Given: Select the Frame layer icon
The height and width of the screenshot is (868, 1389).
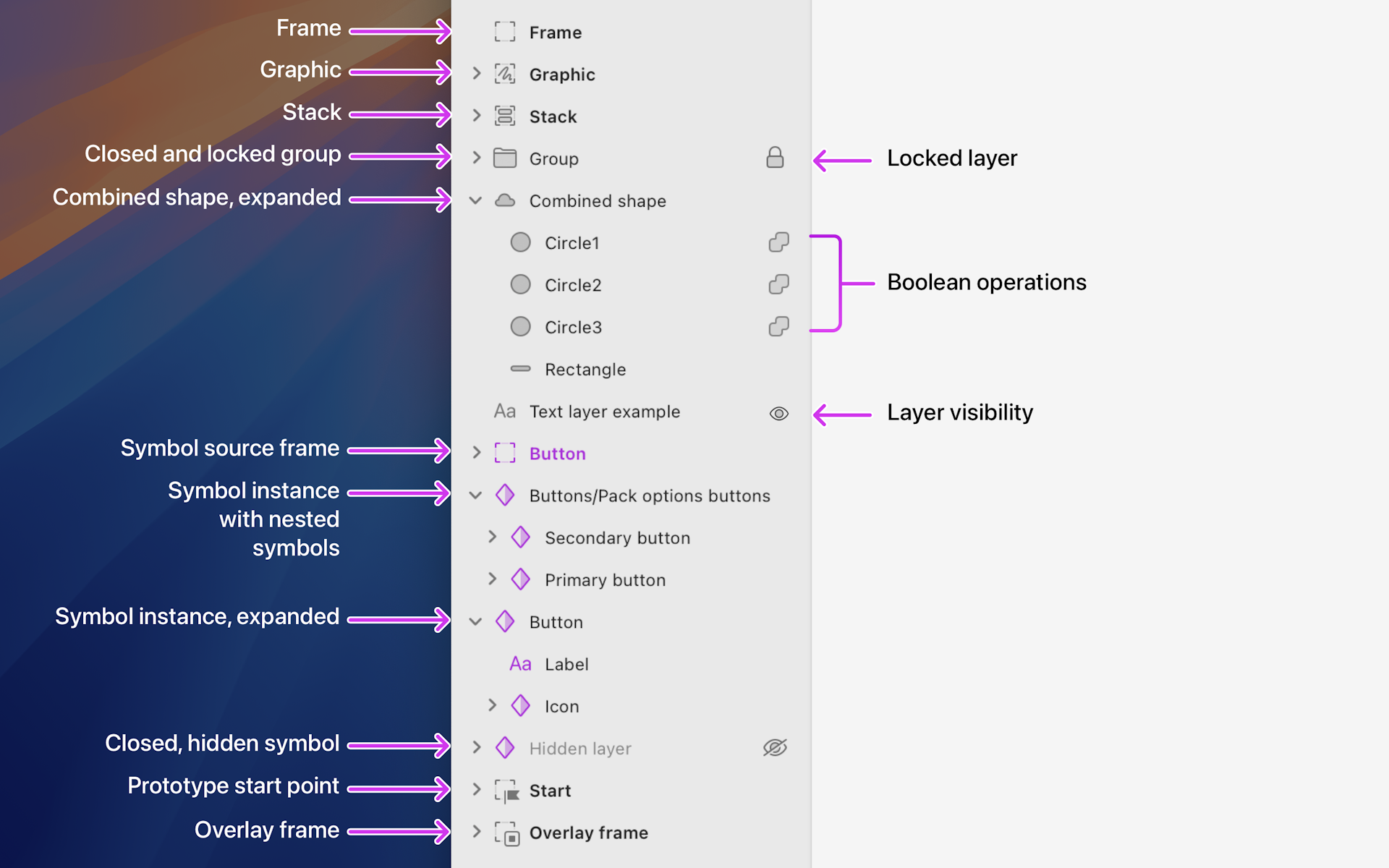Looking at the screenshot, I should click(x=506, y=32).
